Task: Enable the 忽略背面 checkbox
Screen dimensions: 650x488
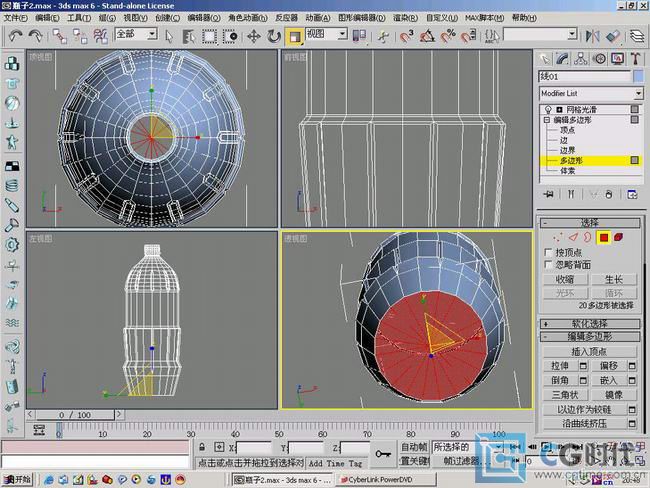Action: (548, 265)
